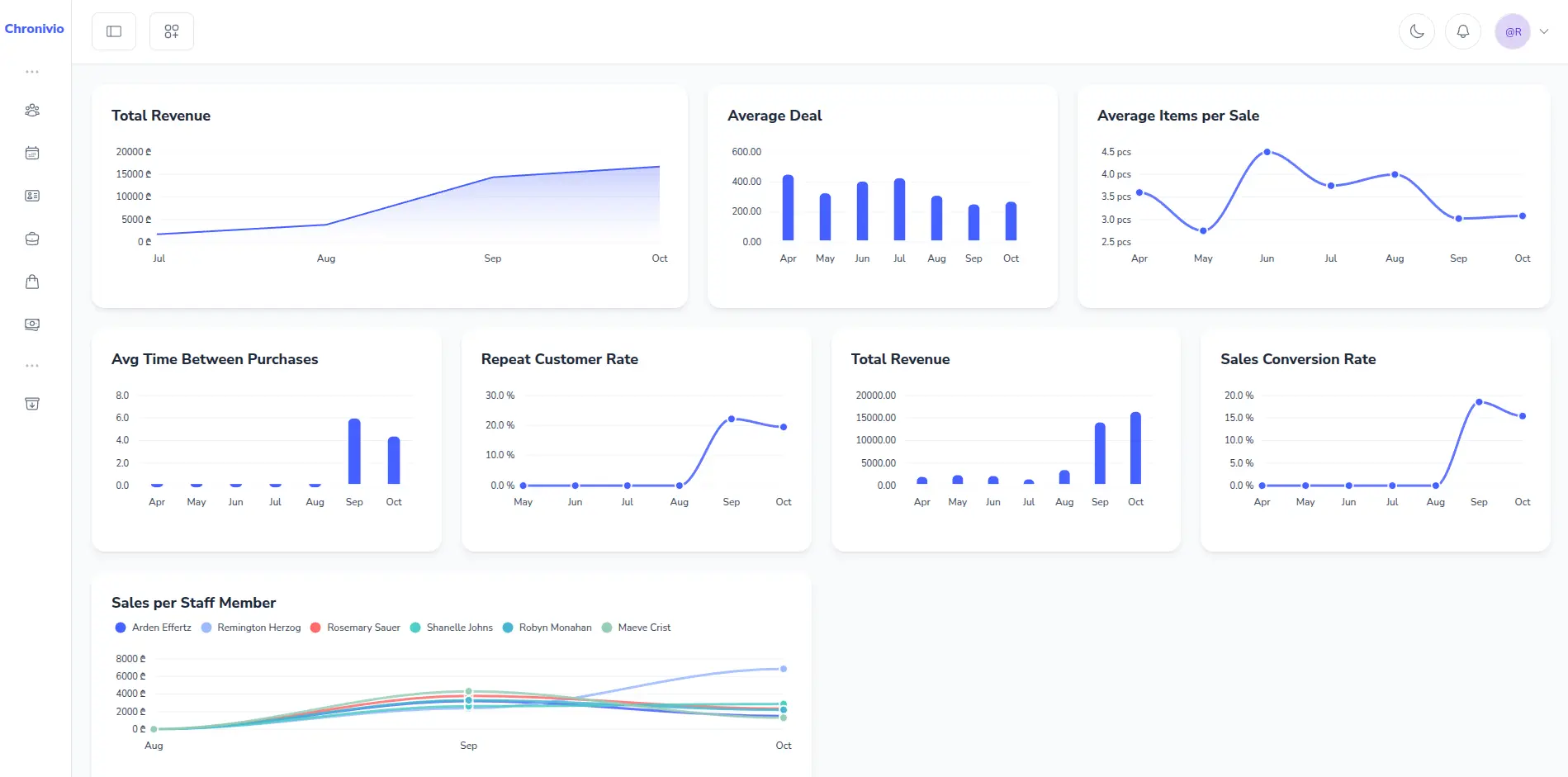The image size is (1568, 777).
Task: Open the banknote payments sidebar icon
Action: point(32,325)
